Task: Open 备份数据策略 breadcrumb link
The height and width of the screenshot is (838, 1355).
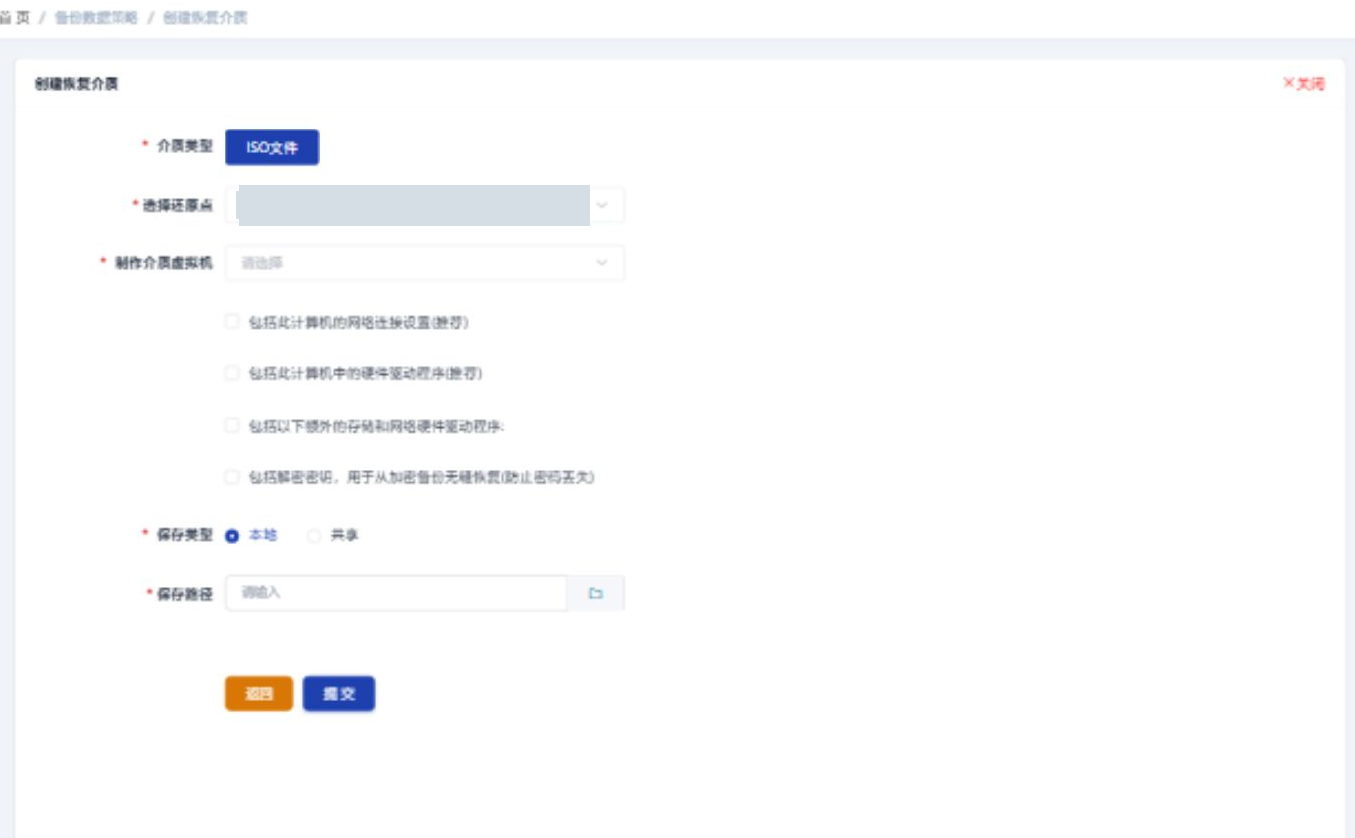Action: point(96,18)
